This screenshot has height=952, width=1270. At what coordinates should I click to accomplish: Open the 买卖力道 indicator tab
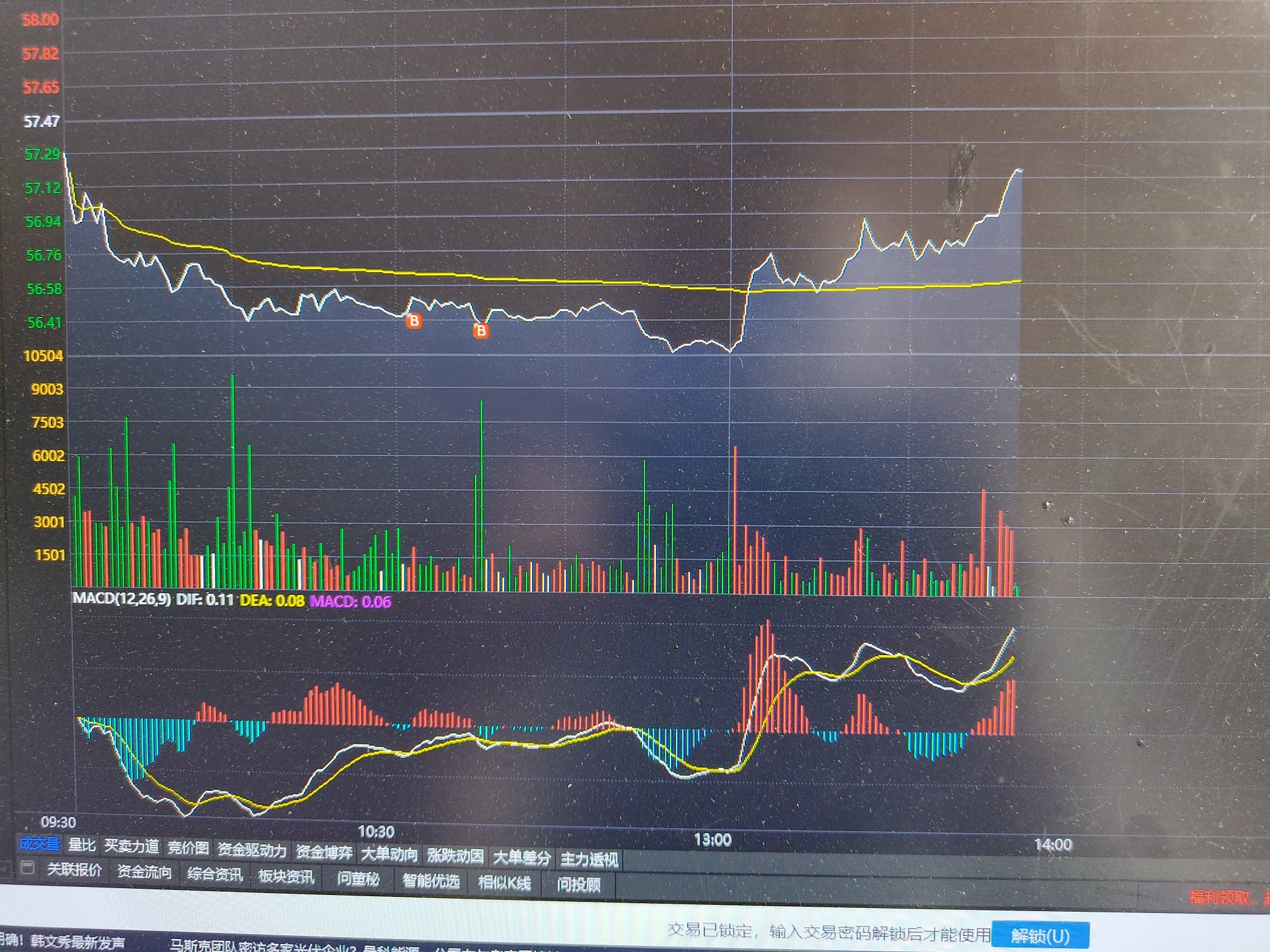click(x=131, y=847)
